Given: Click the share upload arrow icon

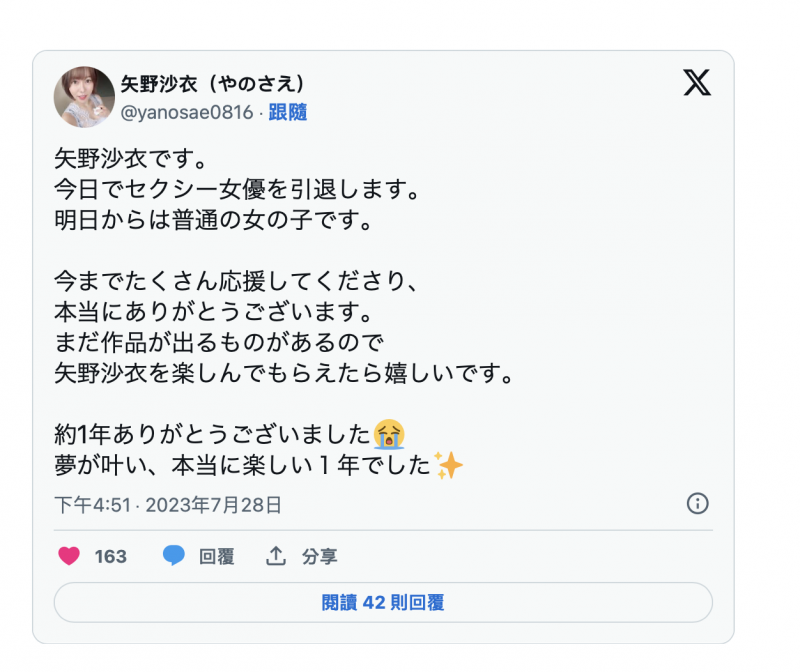Looking at the screenshot, I should tap(276, 557).
